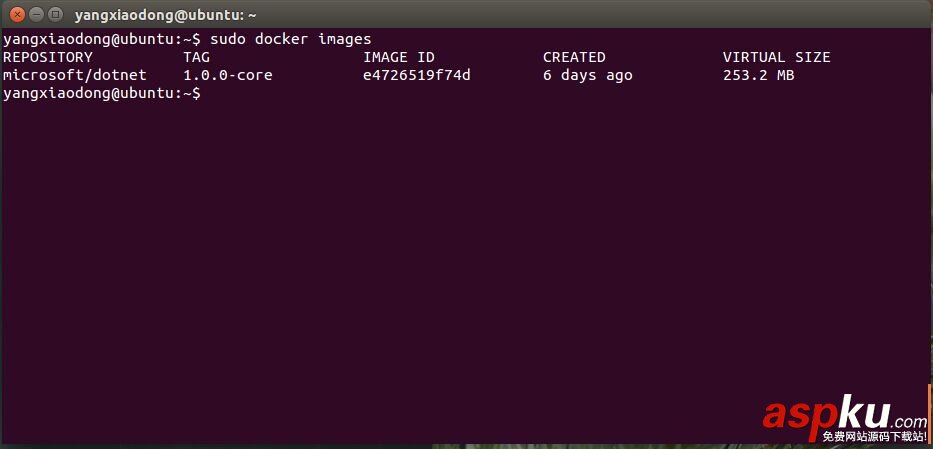Click the first yangxiaodong@ubuntu prompt text
The height and width of the screenshot is (449, 933).
point(100,39)
